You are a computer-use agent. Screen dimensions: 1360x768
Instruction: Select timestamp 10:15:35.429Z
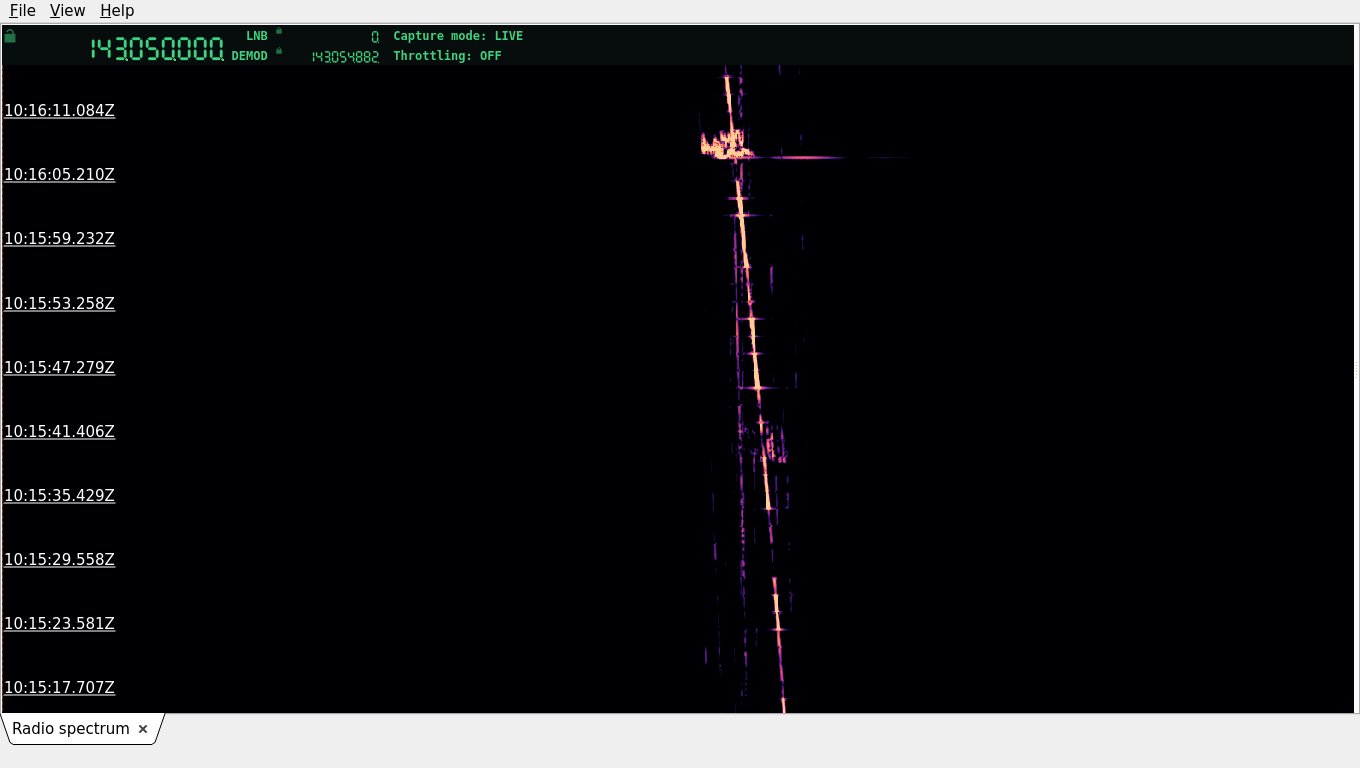(60, 495)
